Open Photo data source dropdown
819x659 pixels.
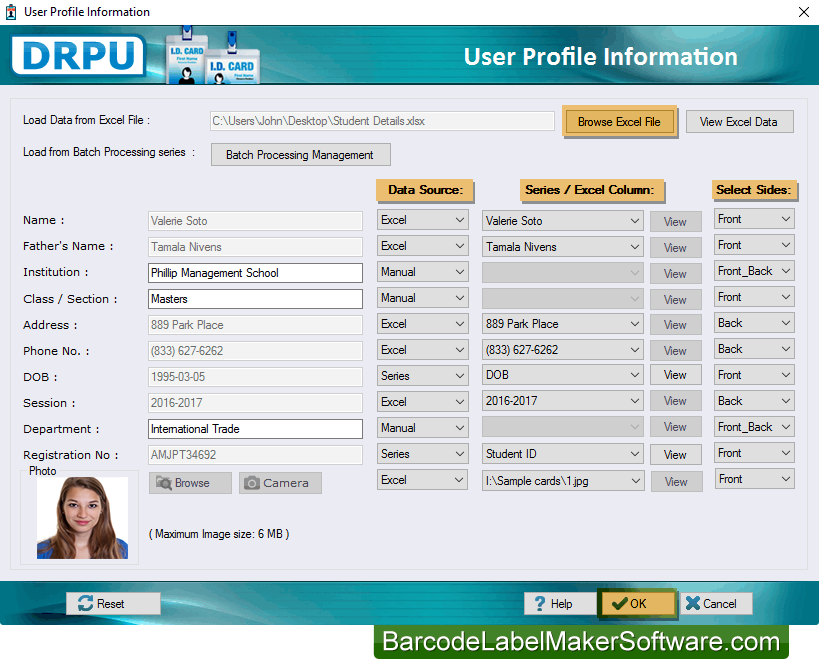tap(423, 480)
